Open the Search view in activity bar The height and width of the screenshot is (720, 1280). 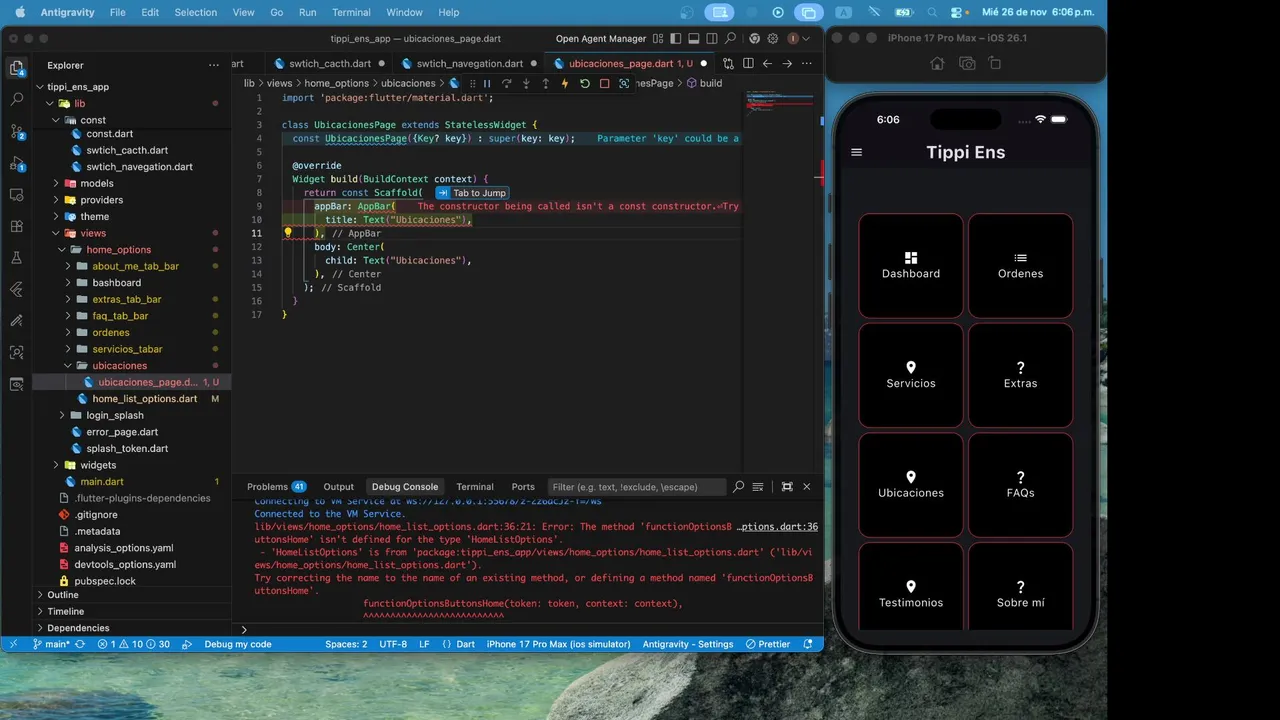coord(17,100)
